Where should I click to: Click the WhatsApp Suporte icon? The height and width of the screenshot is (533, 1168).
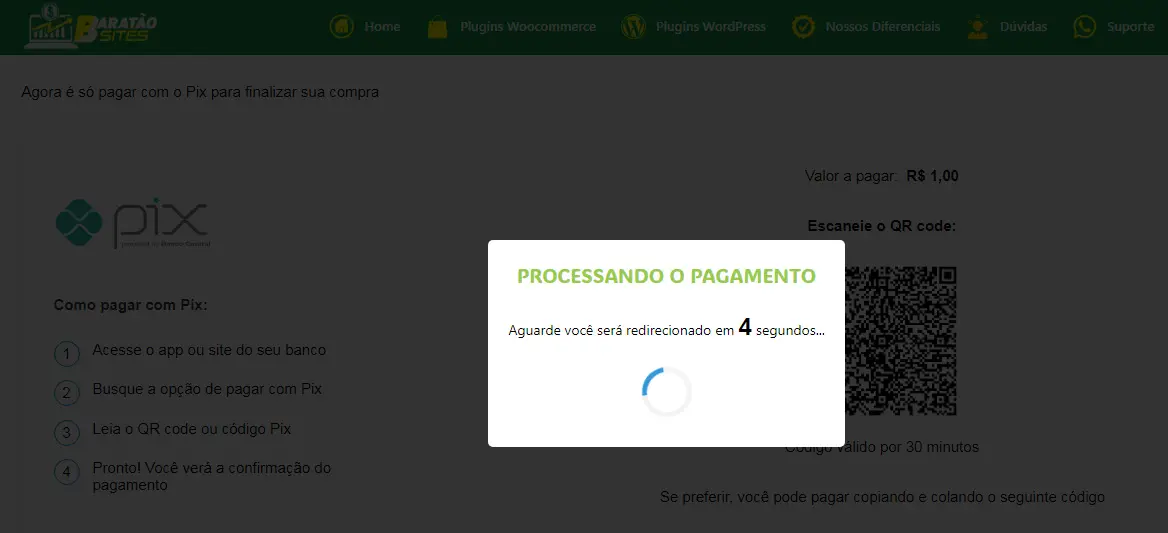pos(1084,27)
